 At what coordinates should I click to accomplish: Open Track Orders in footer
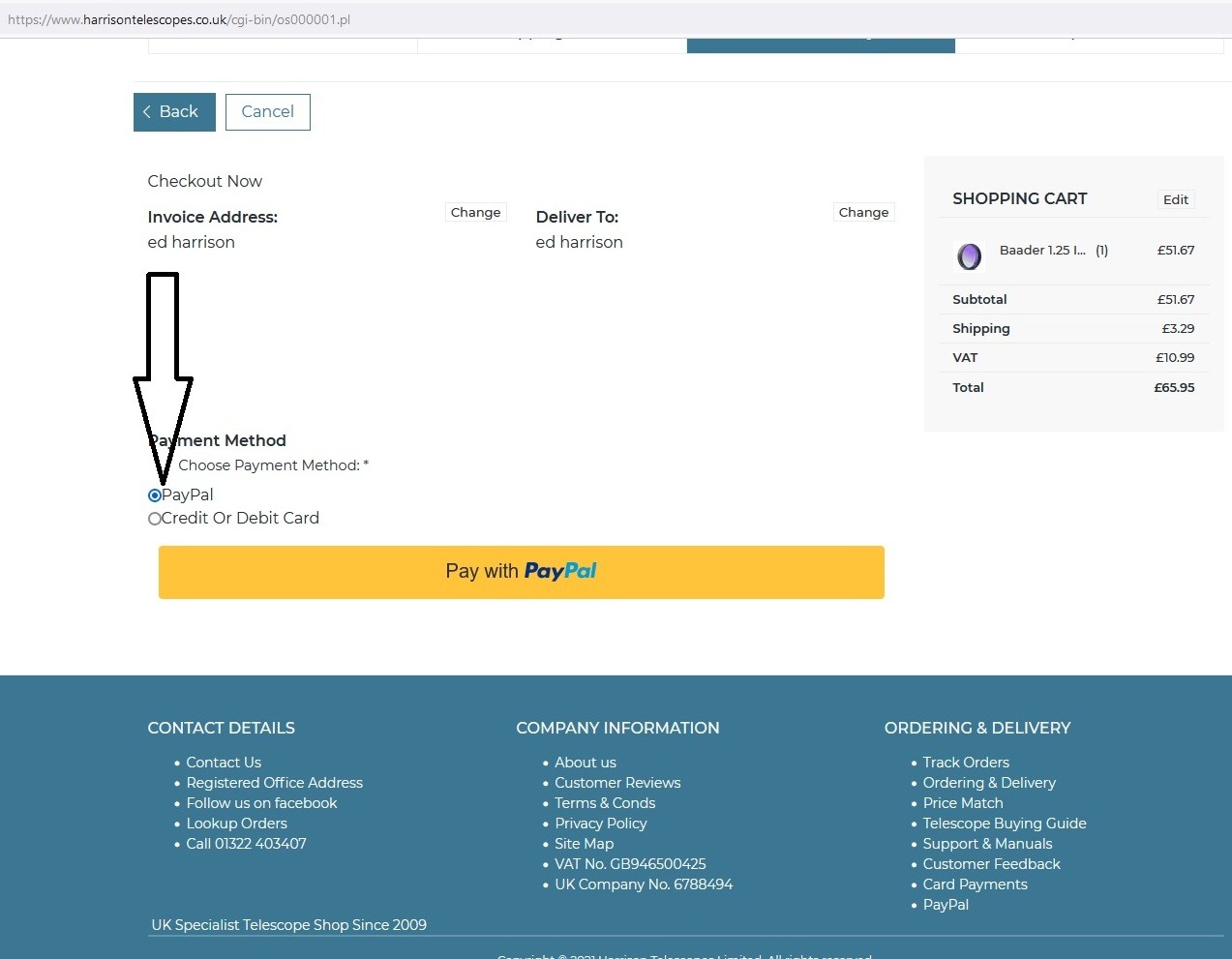pos(966,763)
